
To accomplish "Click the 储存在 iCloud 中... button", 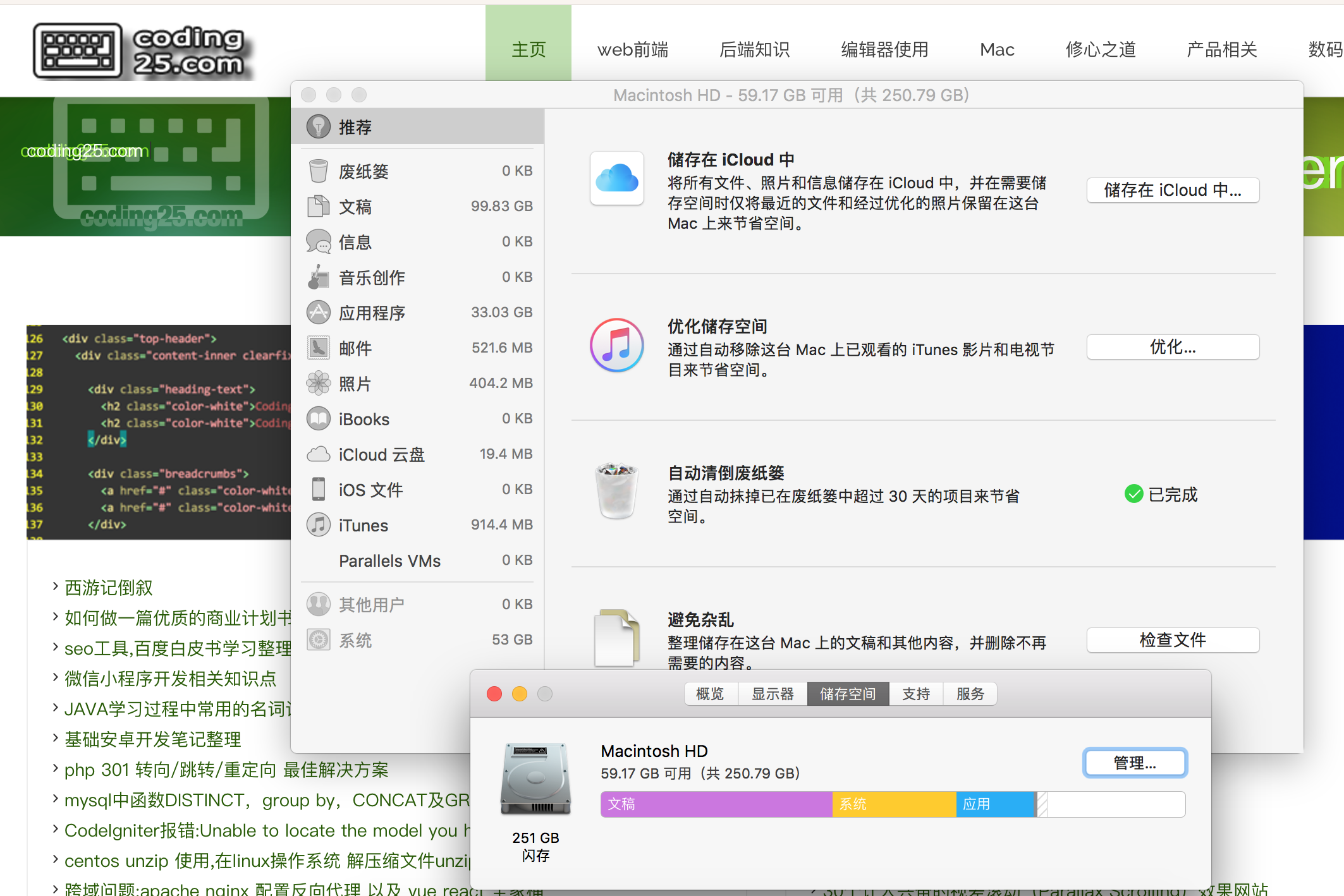I will 1173,190.
